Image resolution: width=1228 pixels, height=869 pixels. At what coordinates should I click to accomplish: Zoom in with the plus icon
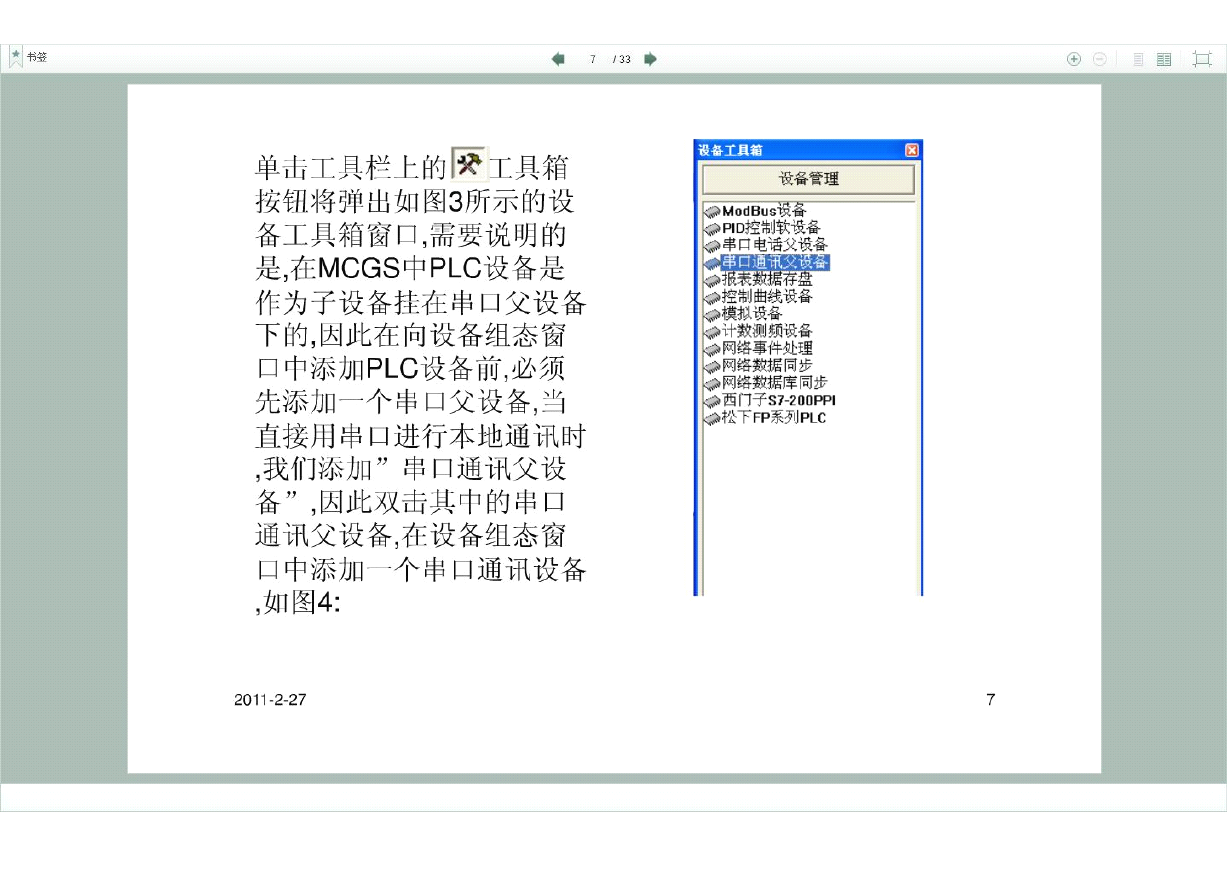coord(1074,59)
